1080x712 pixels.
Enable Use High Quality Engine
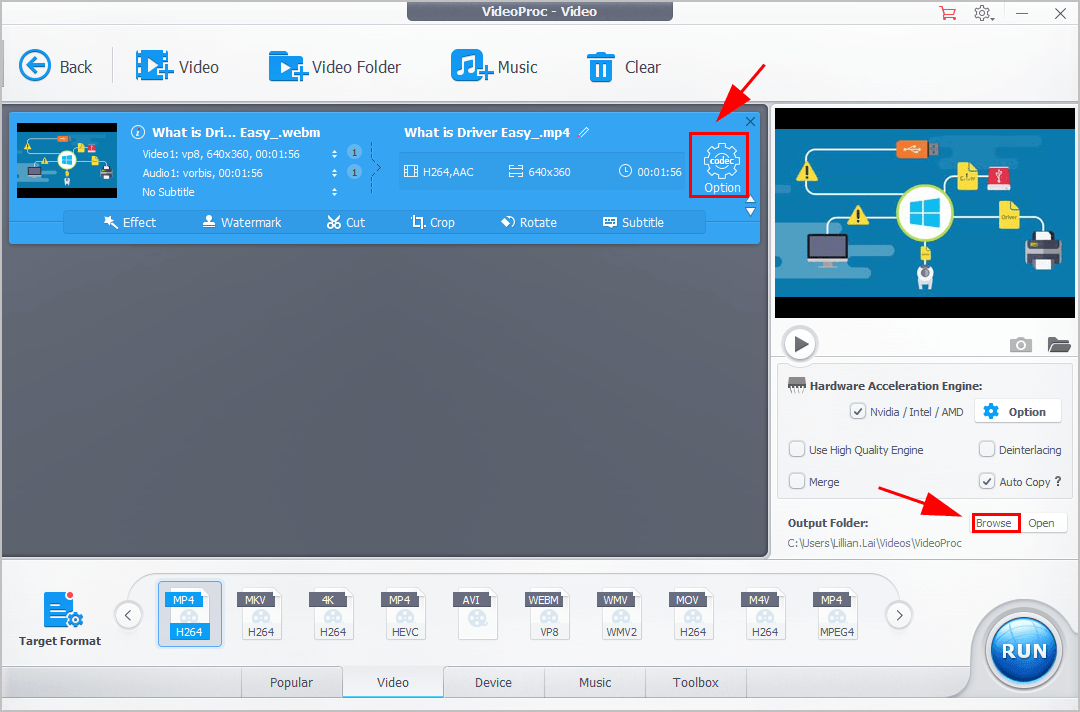pyautogui.click(x=797, y=449)
